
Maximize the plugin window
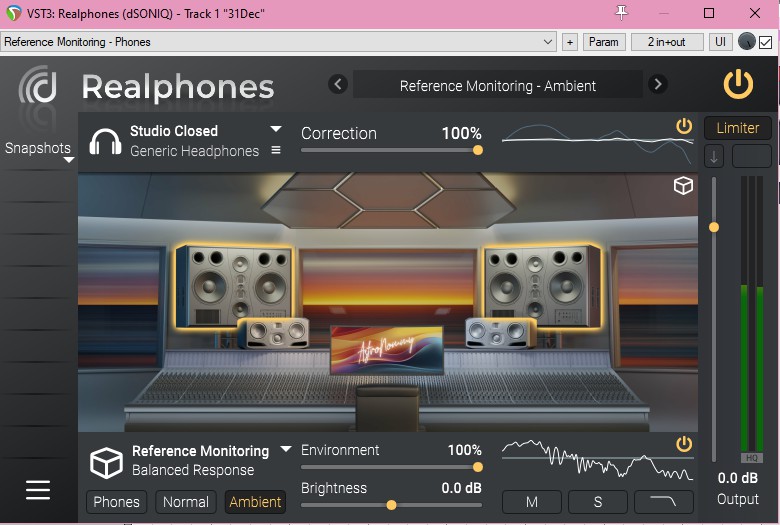pyautogui.click(x=709, y=13)
